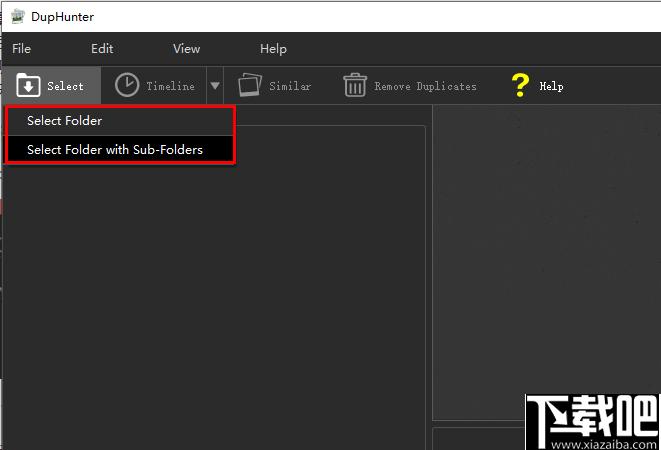Image resolution: width=661 pixels, height=450 pixels.
Task: Open the Edit menu
Action: (x=102, y=49)
